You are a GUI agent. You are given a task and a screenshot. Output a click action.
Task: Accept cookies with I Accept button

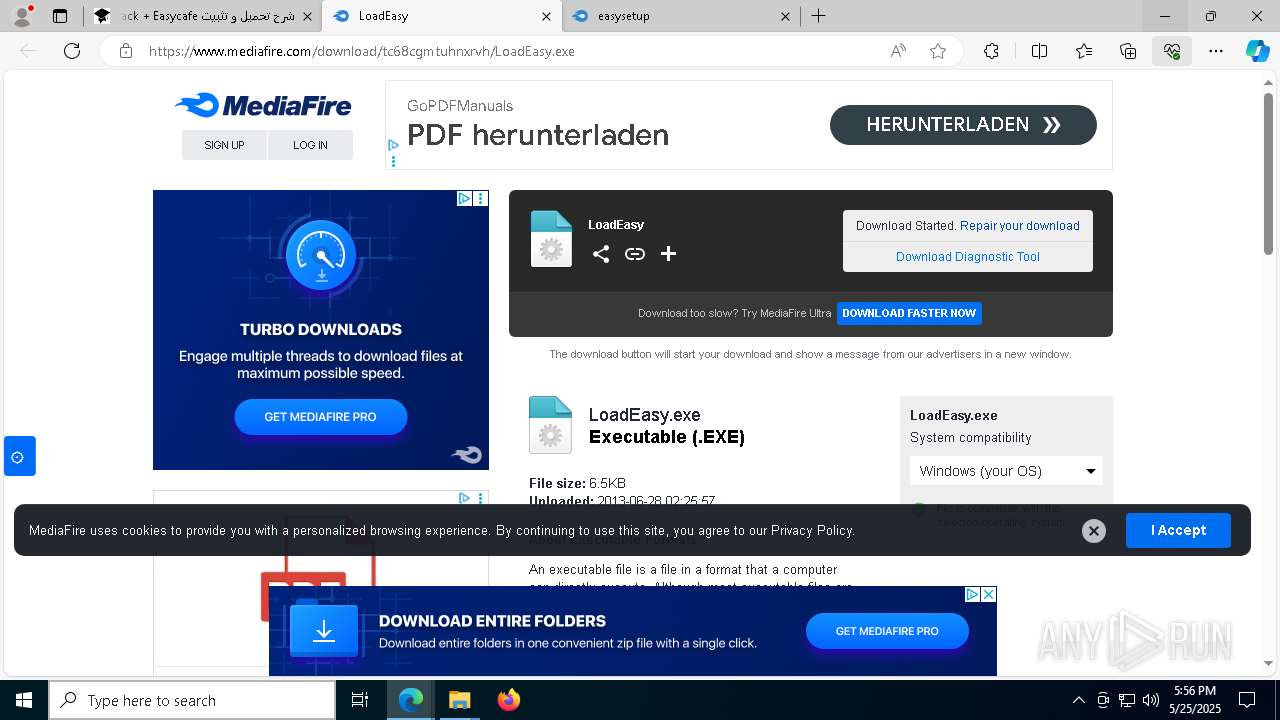(x=1178, y=530)
